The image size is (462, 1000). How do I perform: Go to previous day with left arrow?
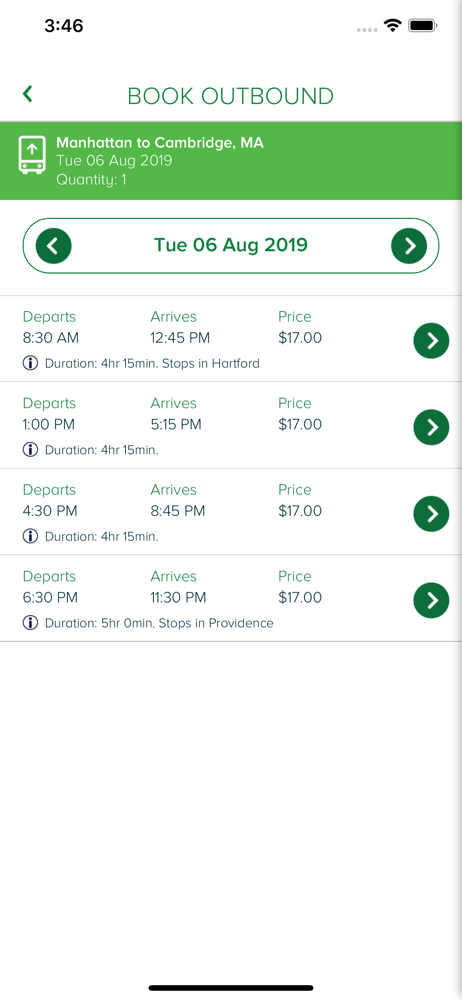click(x=54, y=246)
